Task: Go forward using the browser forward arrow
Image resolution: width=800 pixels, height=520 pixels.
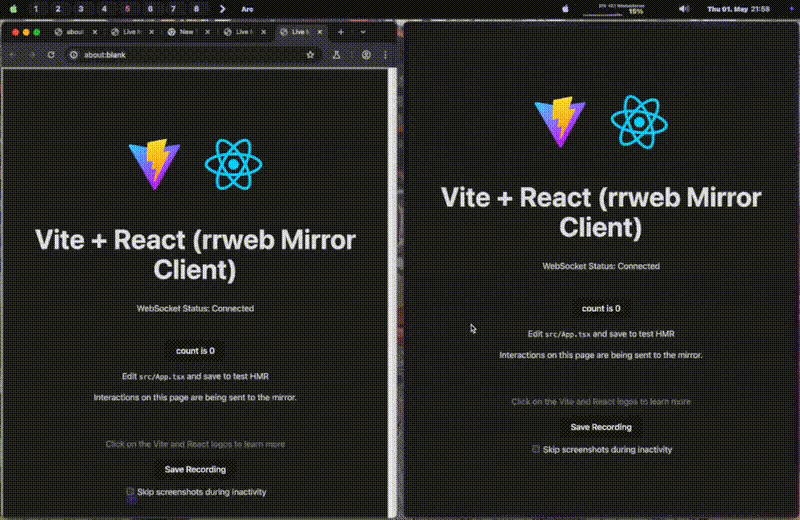Action: click(32, 55)
